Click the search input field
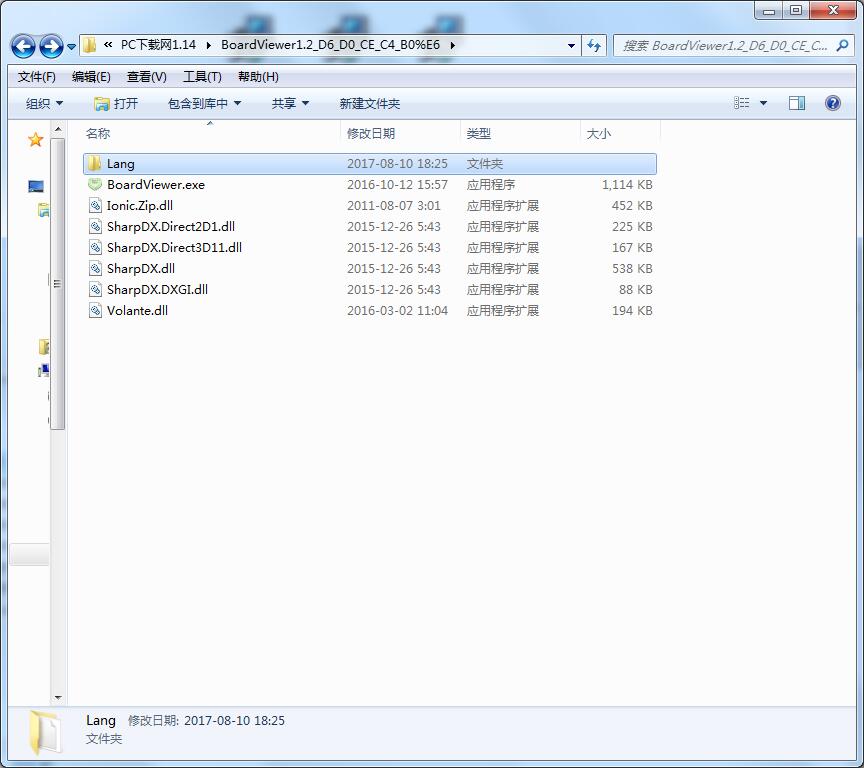Screen dimensions: 864x768 (725, 45)
